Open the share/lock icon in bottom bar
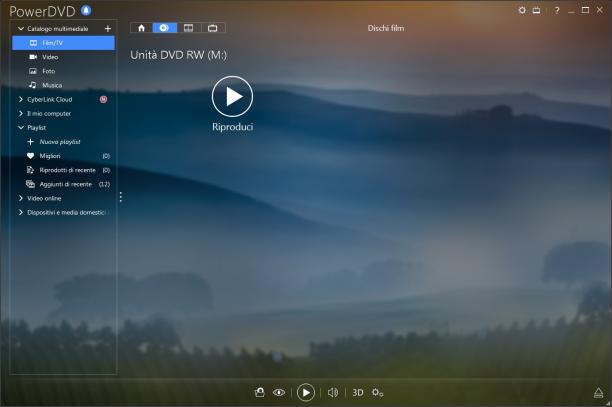Screen dimensions: 612x407 [260, 392]
